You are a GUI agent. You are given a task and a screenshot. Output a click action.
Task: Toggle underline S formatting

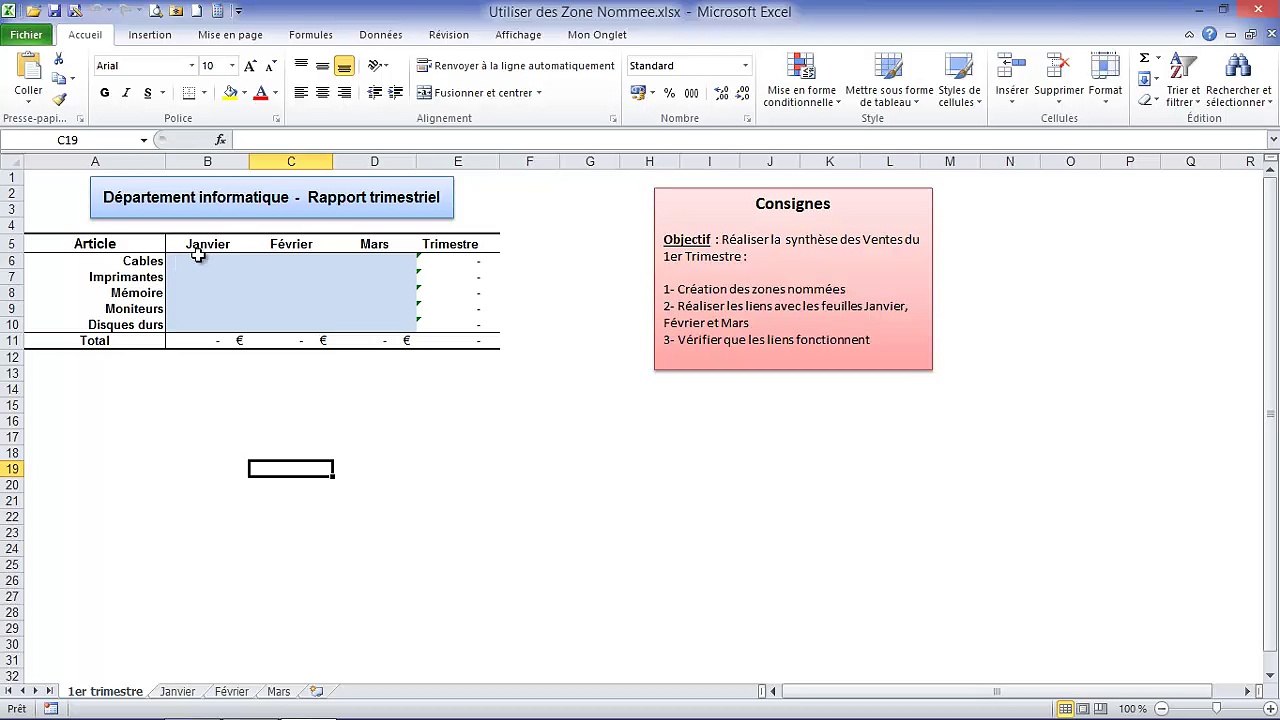[x=148, y=93]
